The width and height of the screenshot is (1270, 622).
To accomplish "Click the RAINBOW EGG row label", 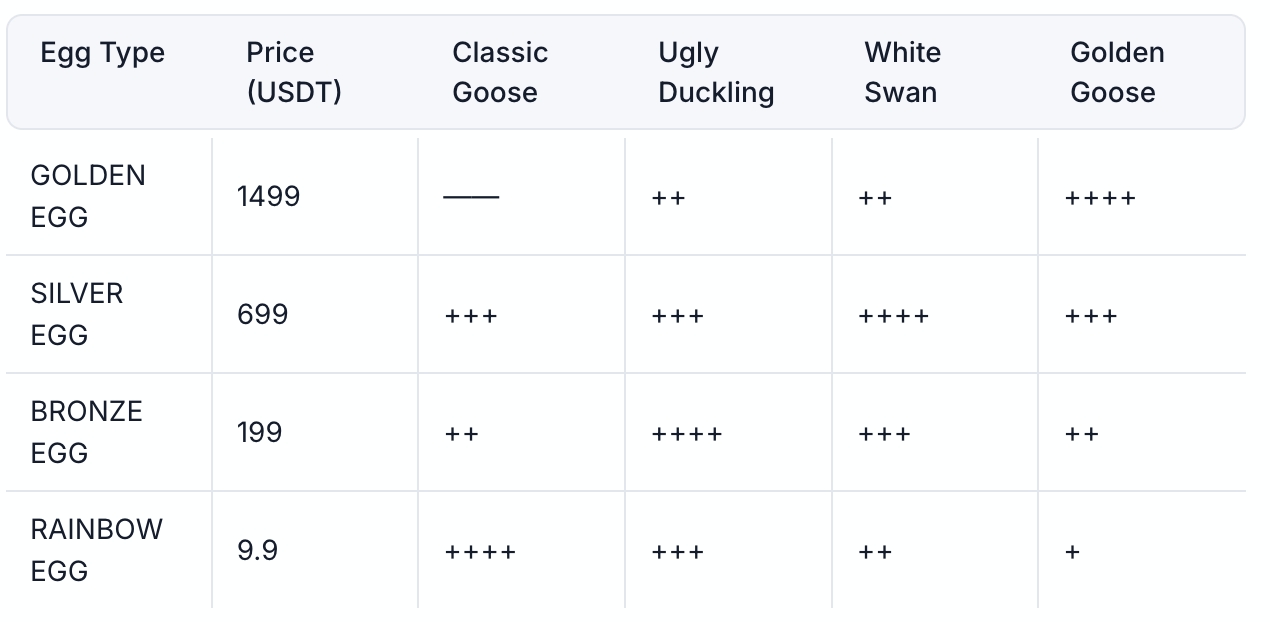I will click(x=96, y=550).
